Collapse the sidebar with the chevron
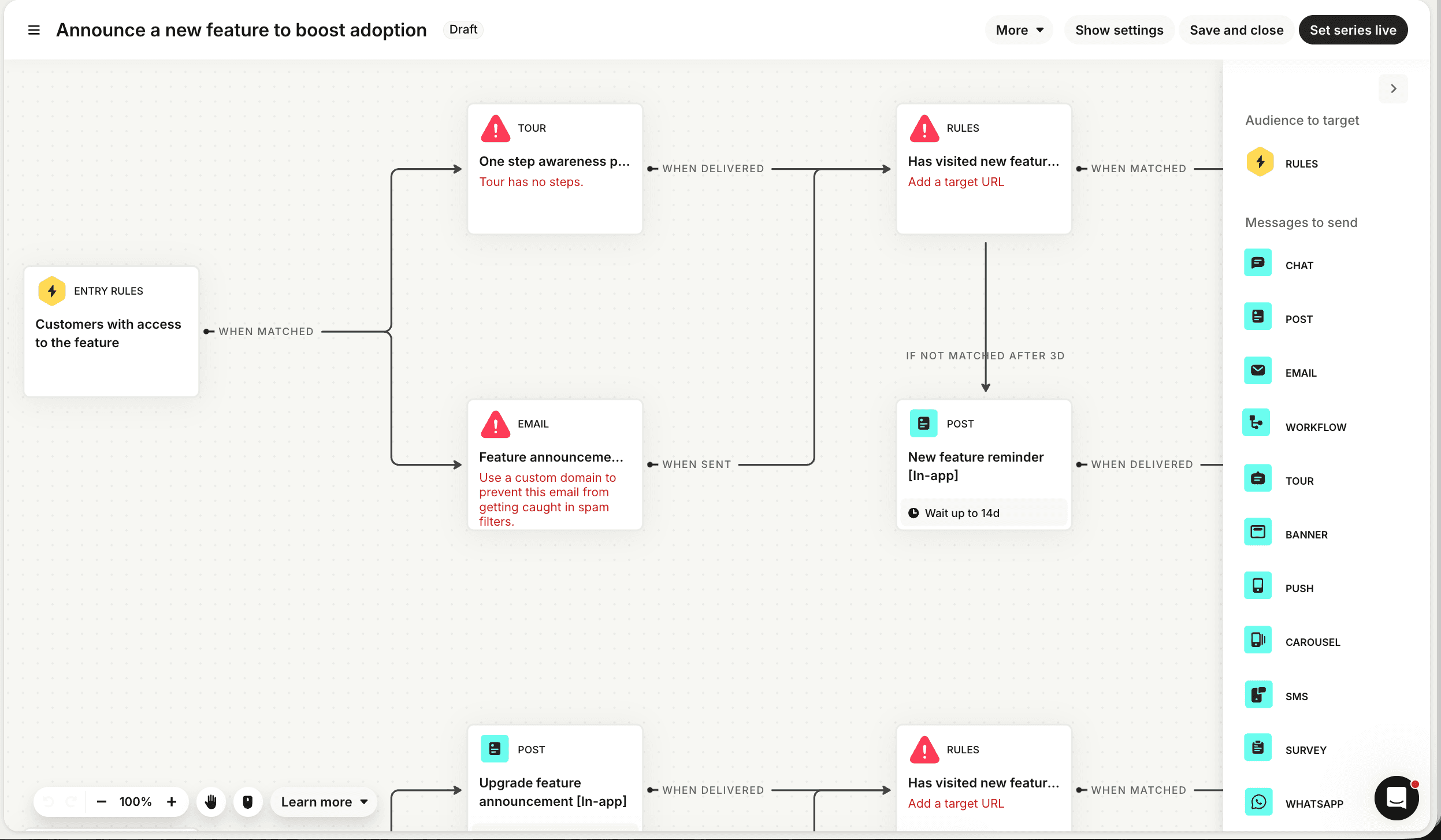The width and height of the screenshot is (1441, 840). 1393,88
